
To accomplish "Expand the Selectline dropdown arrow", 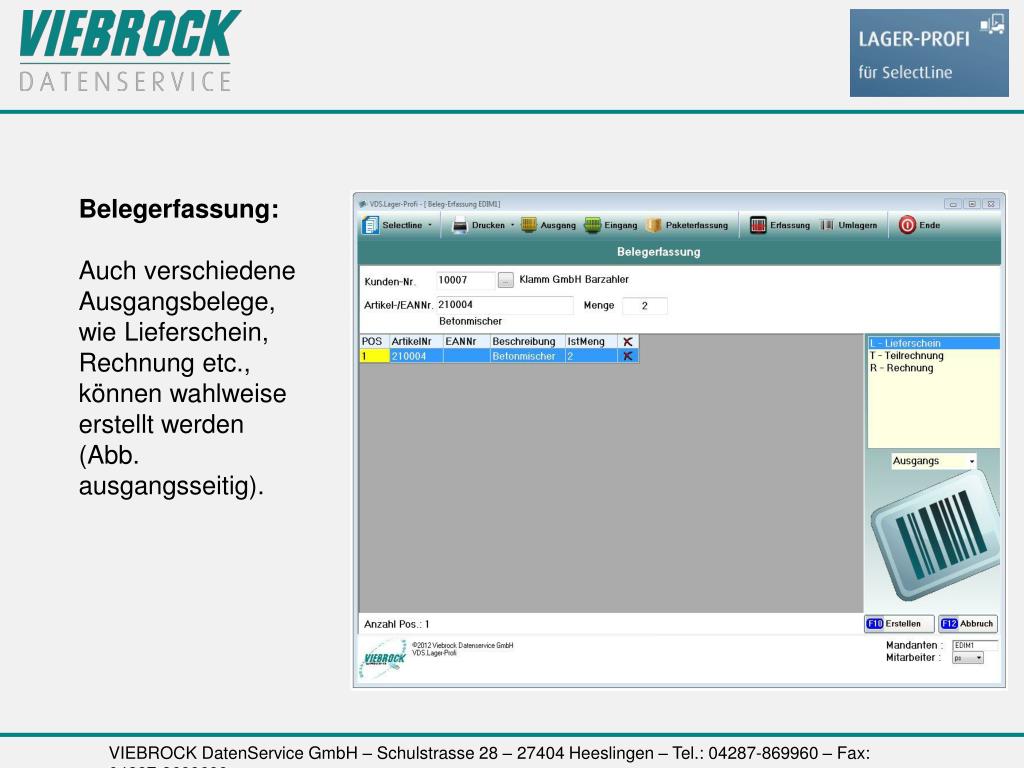I will [x=430, y=225].
